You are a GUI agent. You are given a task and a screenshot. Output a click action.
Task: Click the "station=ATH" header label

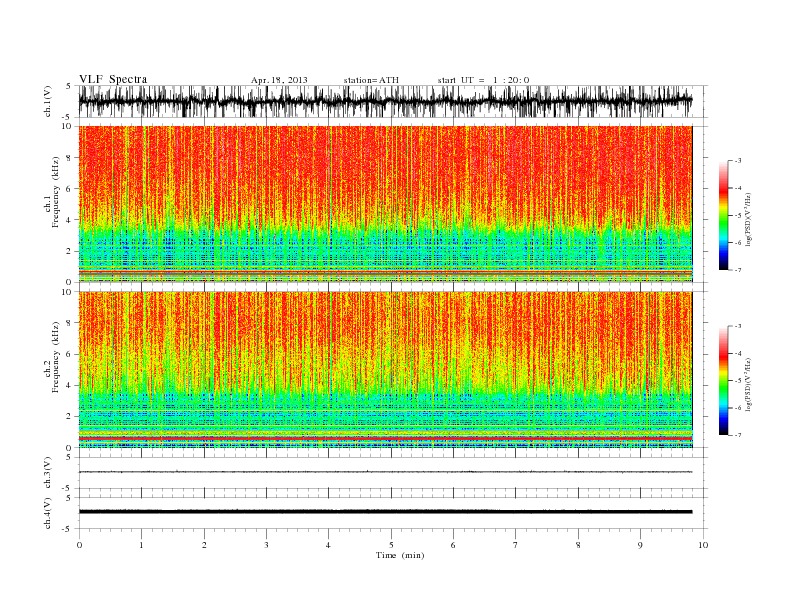click(x=371, y=80)
